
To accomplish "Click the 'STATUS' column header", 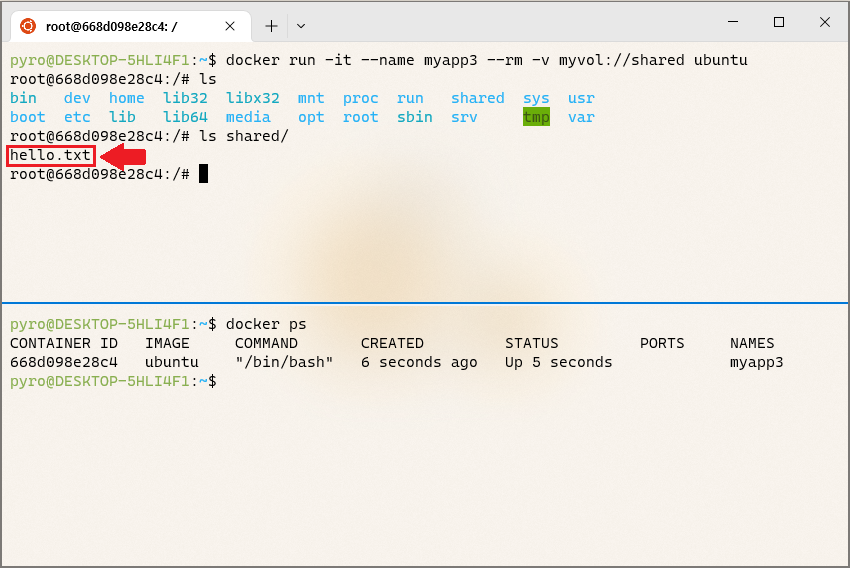I will pyautogui.click(x=531, y=343).
